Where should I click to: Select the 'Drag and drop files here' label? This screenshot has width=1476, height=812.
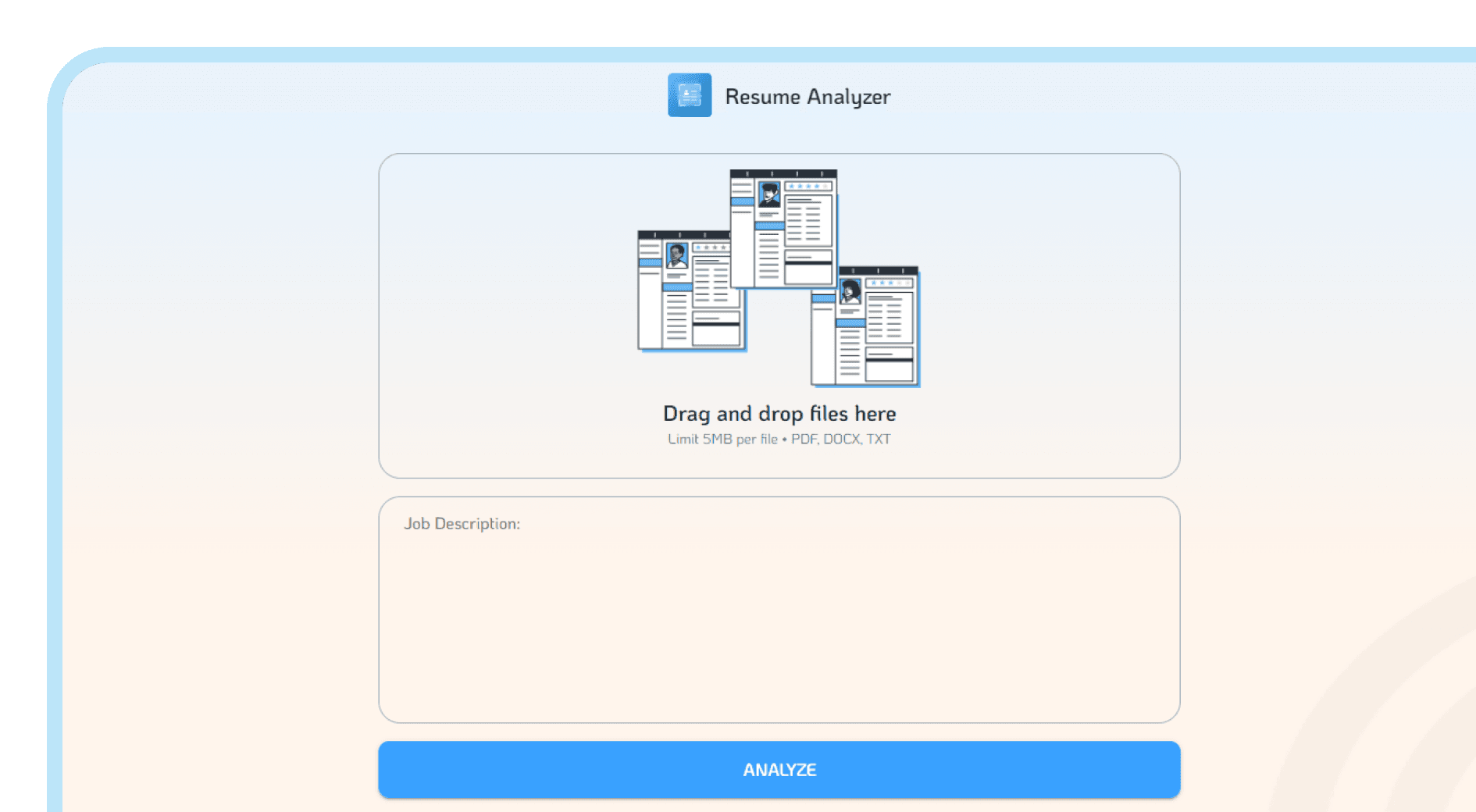click(x=779, y=413)
